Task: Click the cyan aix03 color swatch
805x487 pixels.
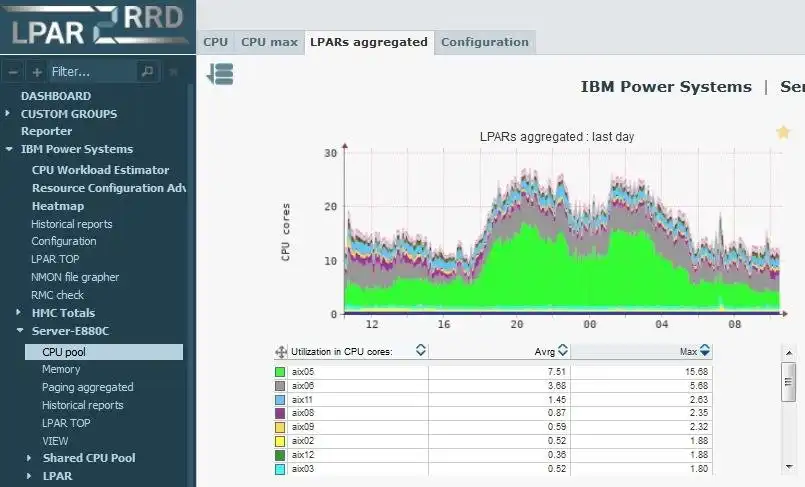Action: point(280,469)
